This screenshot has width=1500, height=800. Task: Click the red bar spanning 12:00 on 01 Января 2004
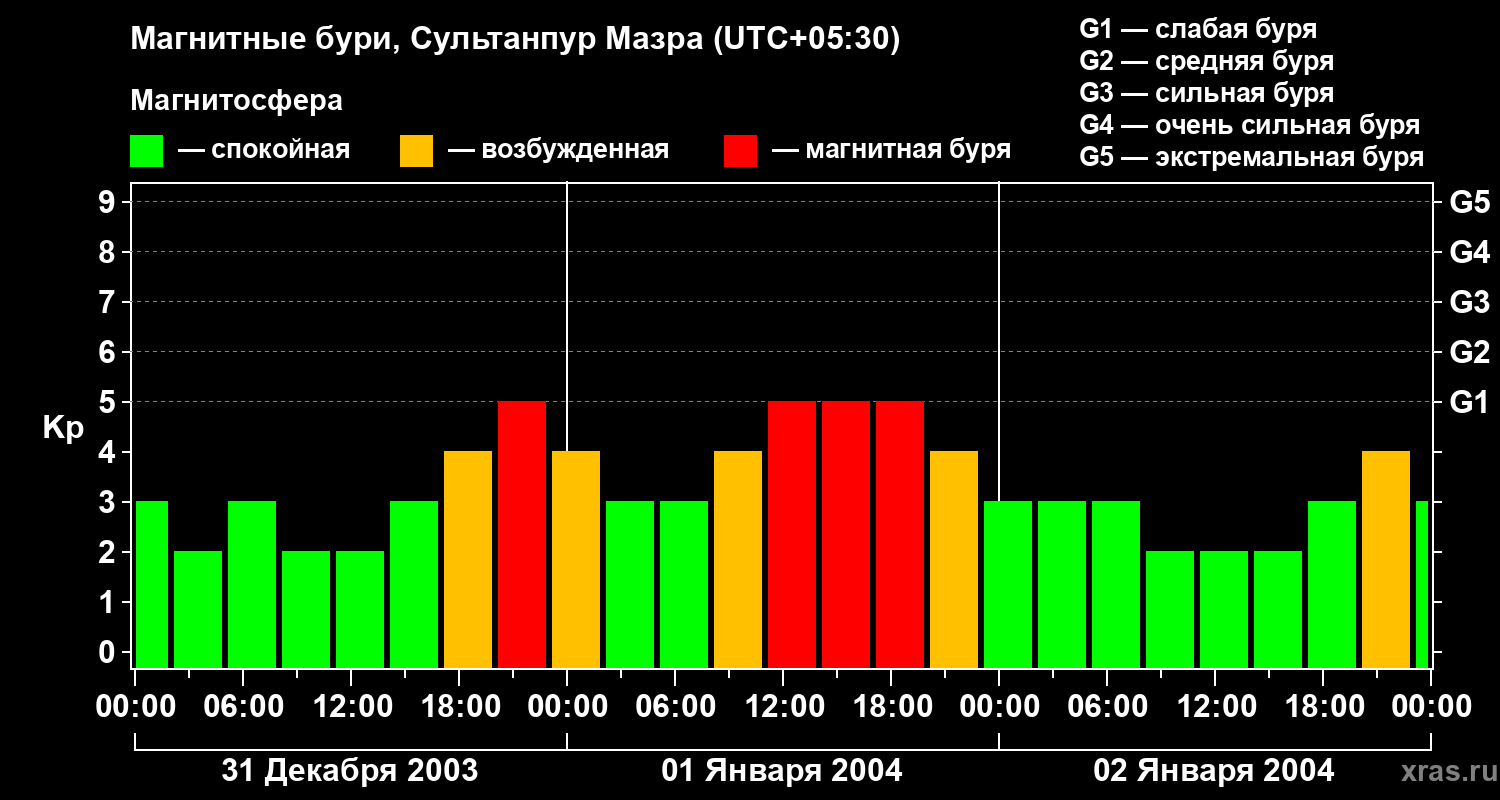coord(792,535)
